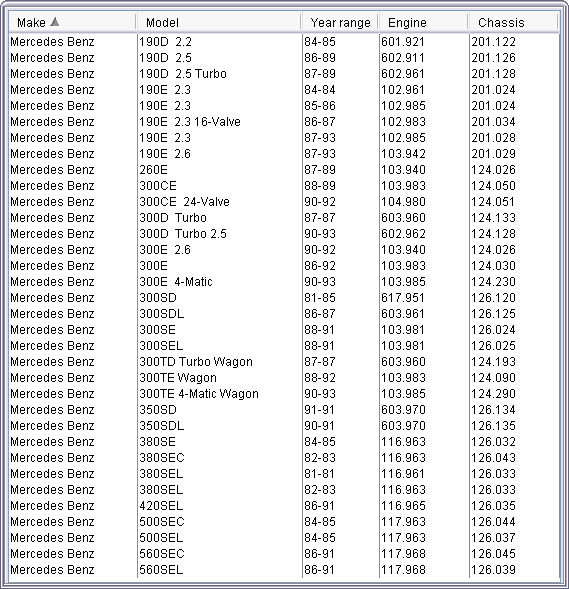Screen dimensions: 569x589
Task: Click year range 91-91
Action: (x=319, y=410)
